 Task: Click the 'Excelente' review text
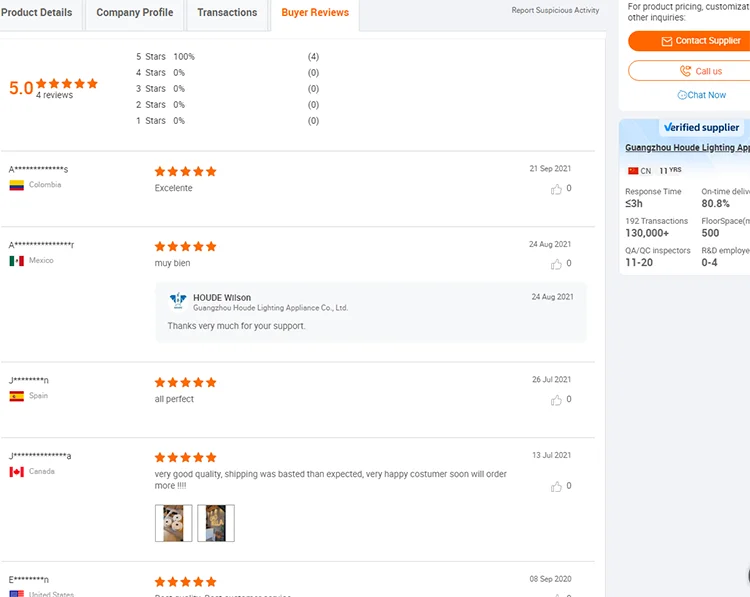(173, 188)
